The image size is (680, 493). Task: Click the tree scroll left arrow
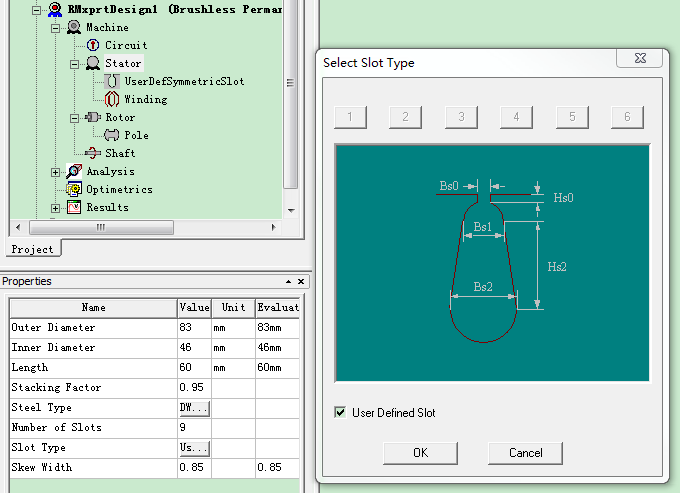pyautogui.click(x=18, y=227)
